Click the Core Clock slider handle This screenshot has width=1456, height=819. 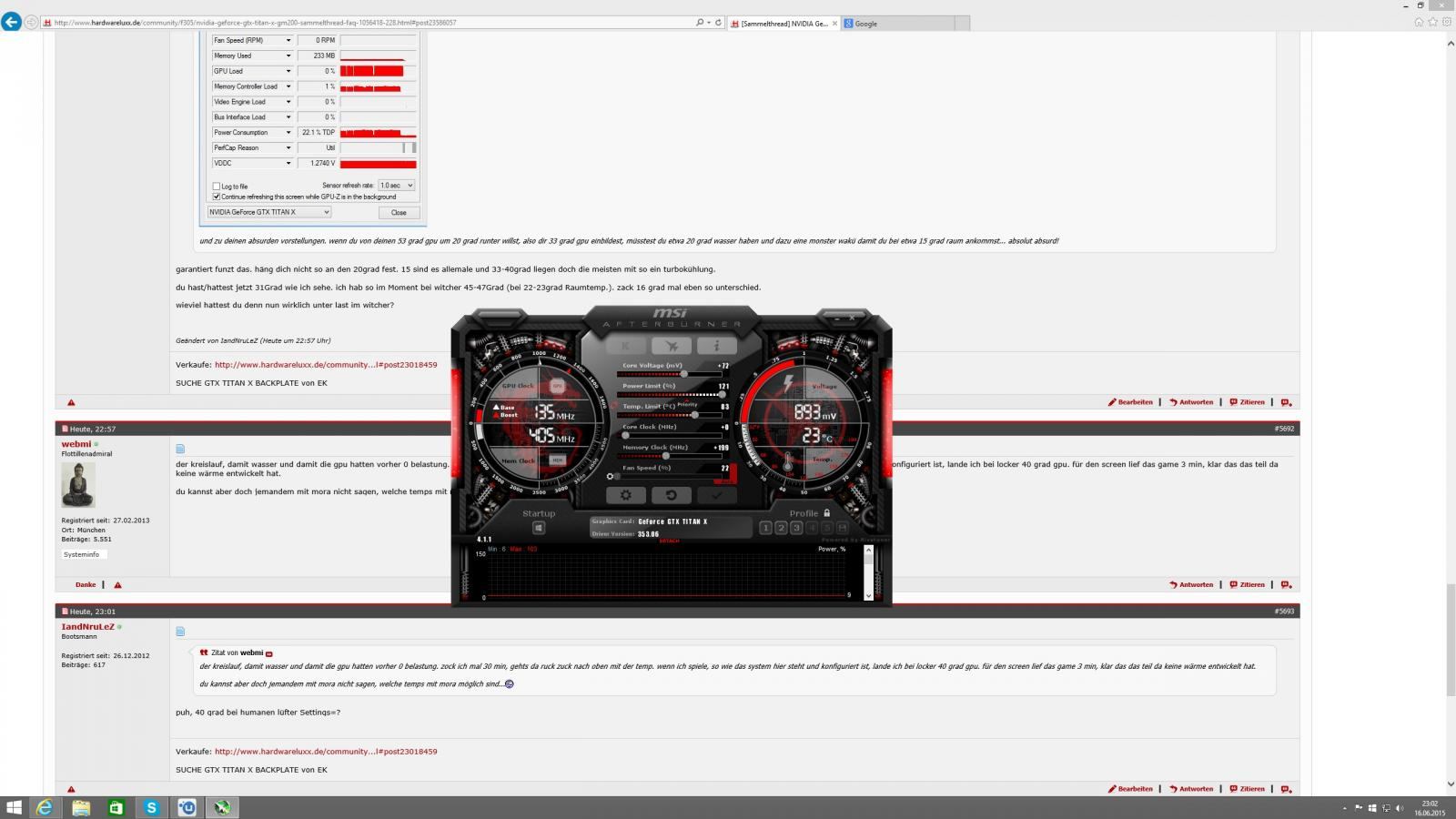click(x=625, y=435)
